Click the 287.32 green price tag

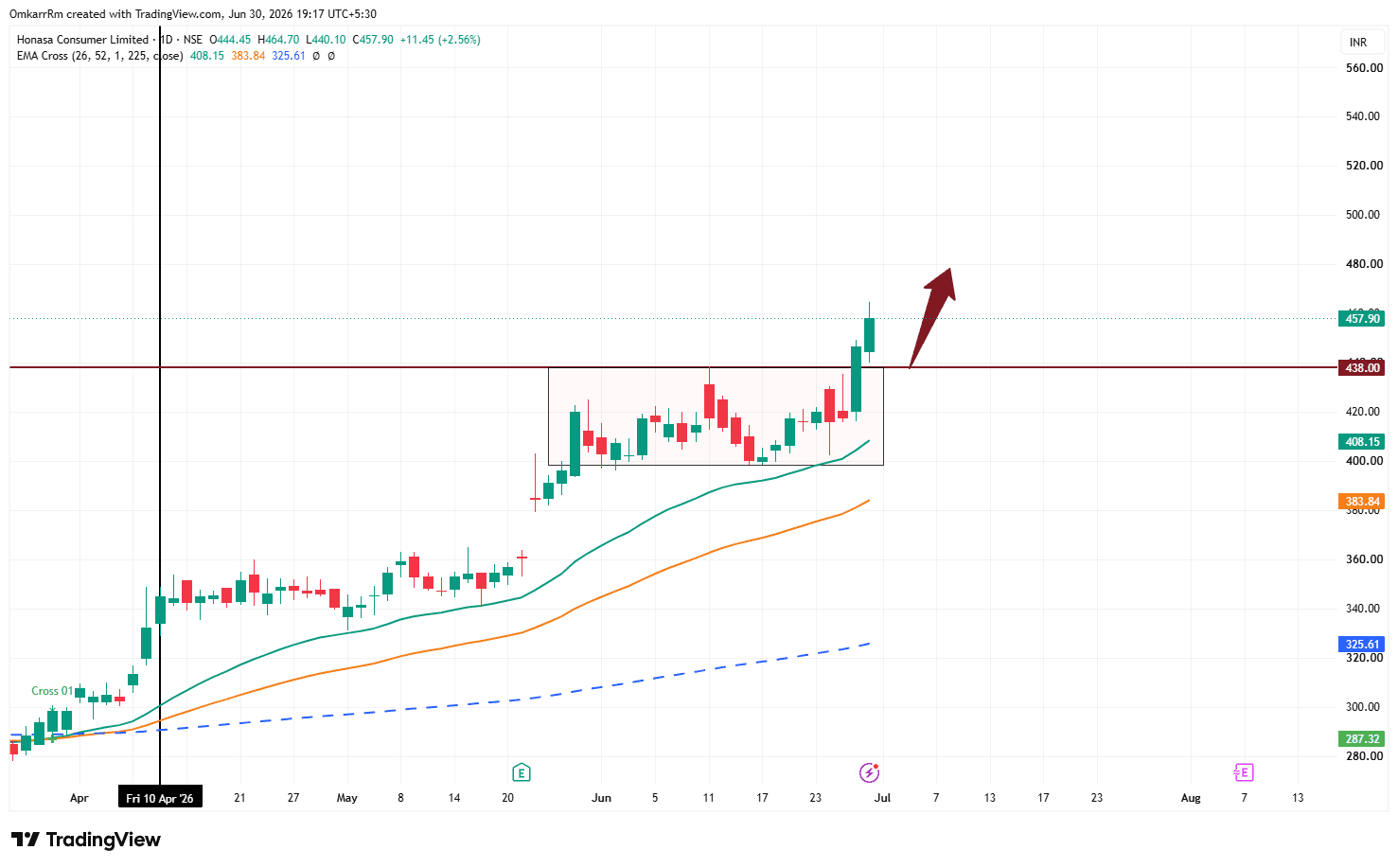(1362, 739)
